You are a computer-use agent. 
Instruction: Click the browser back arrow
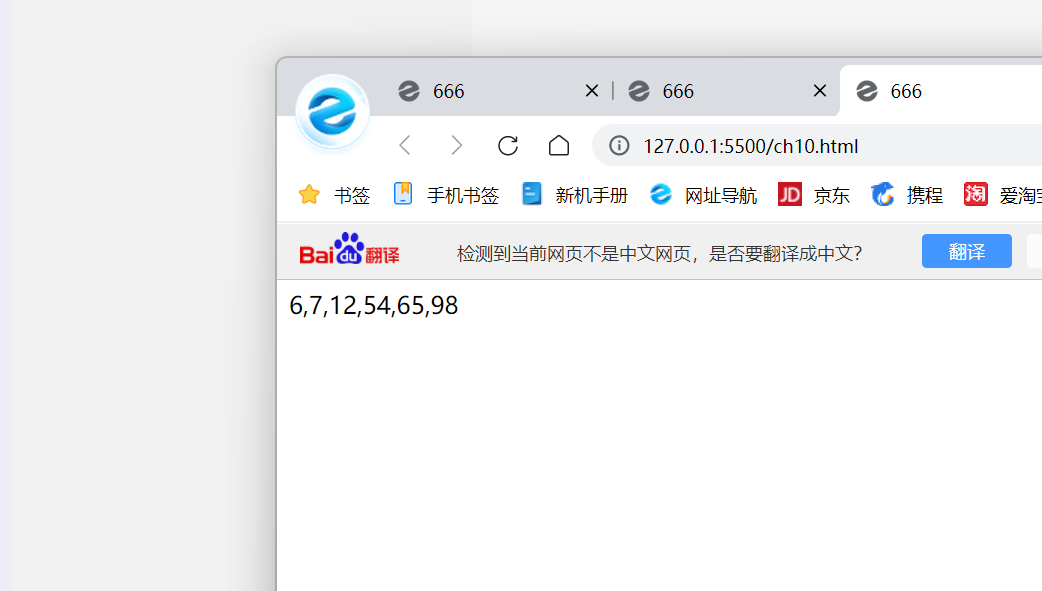[405, 145]
